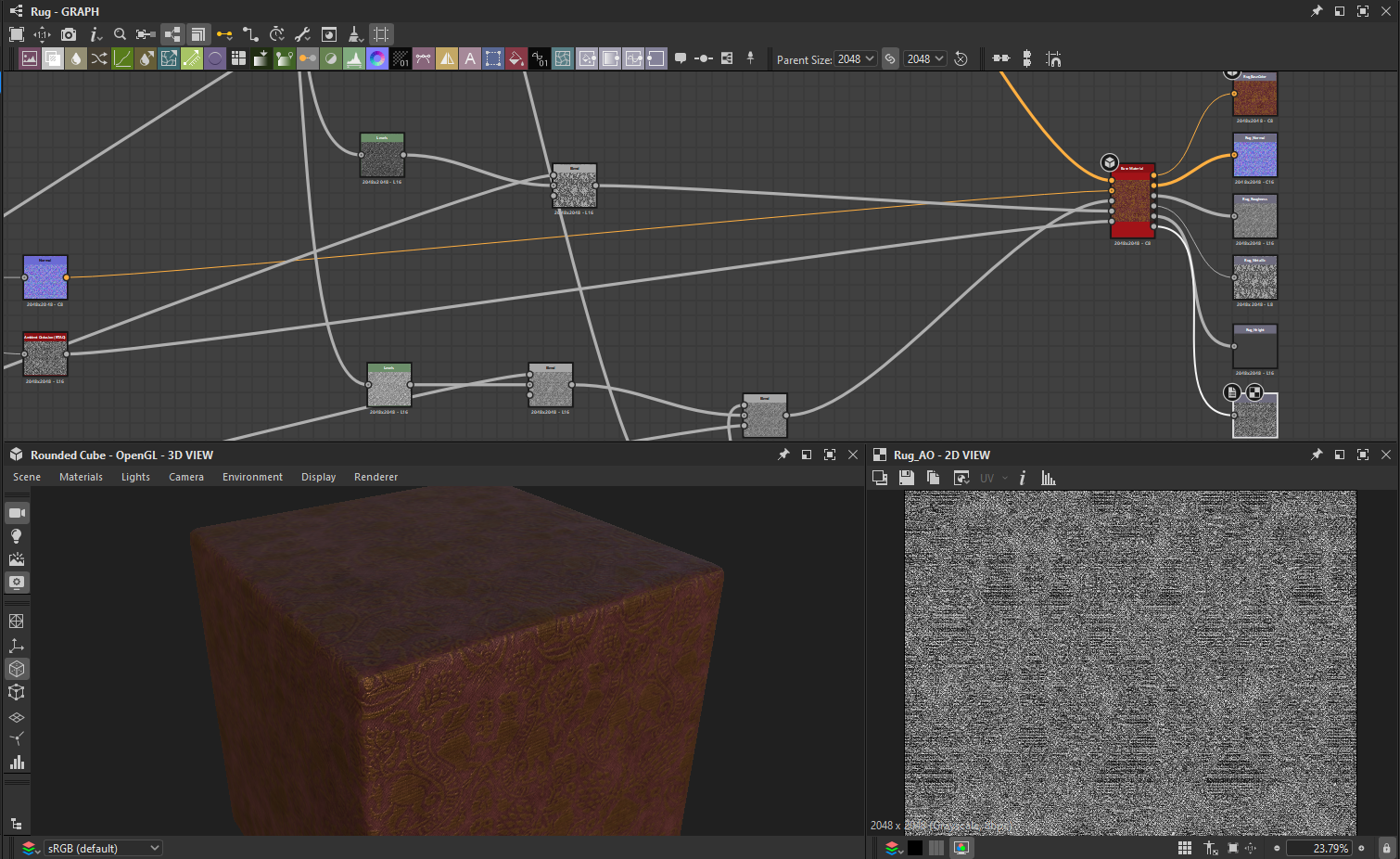Open the graph info display dropdown

tap(95, 34)
